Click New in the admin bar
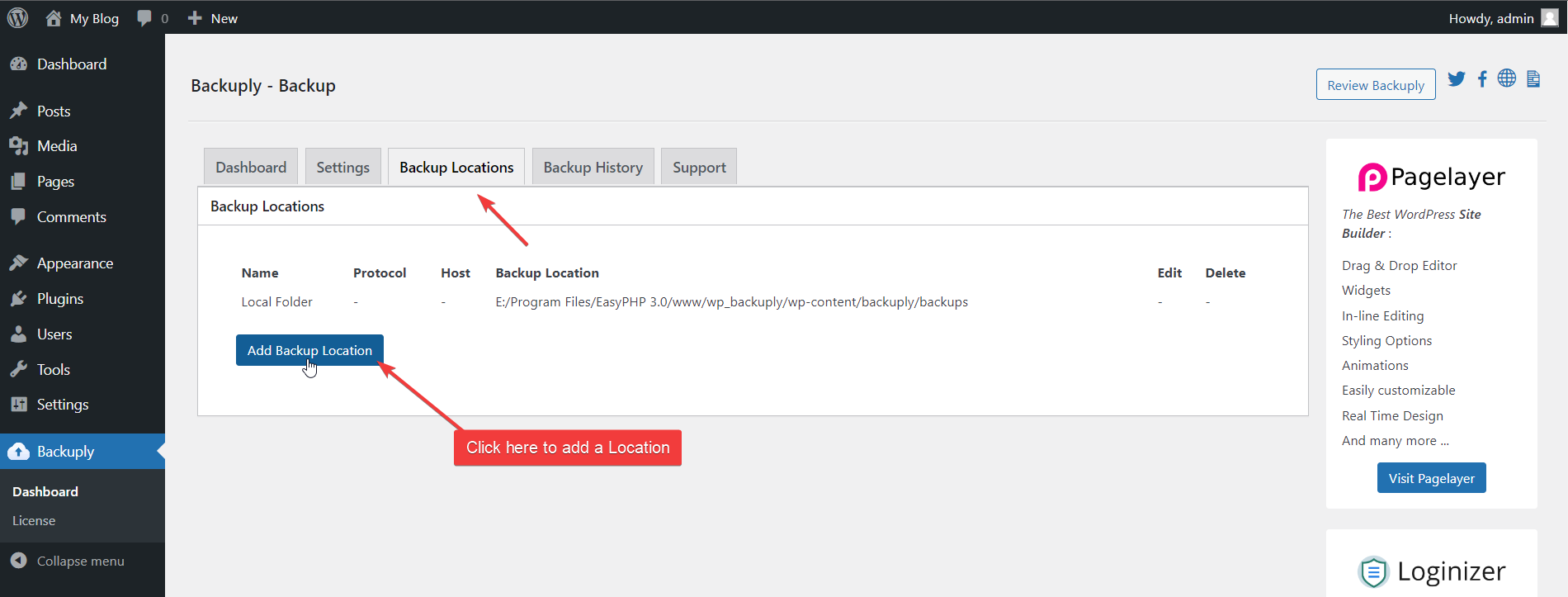The height and width of the screenshot is (597, 1568). click(x=224, y=18)
